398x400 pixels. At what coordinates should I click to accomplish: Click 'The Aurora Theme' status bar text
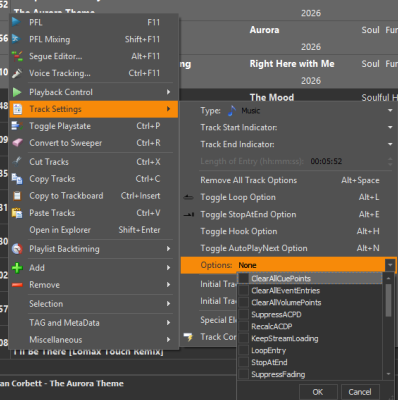(87, 383)
